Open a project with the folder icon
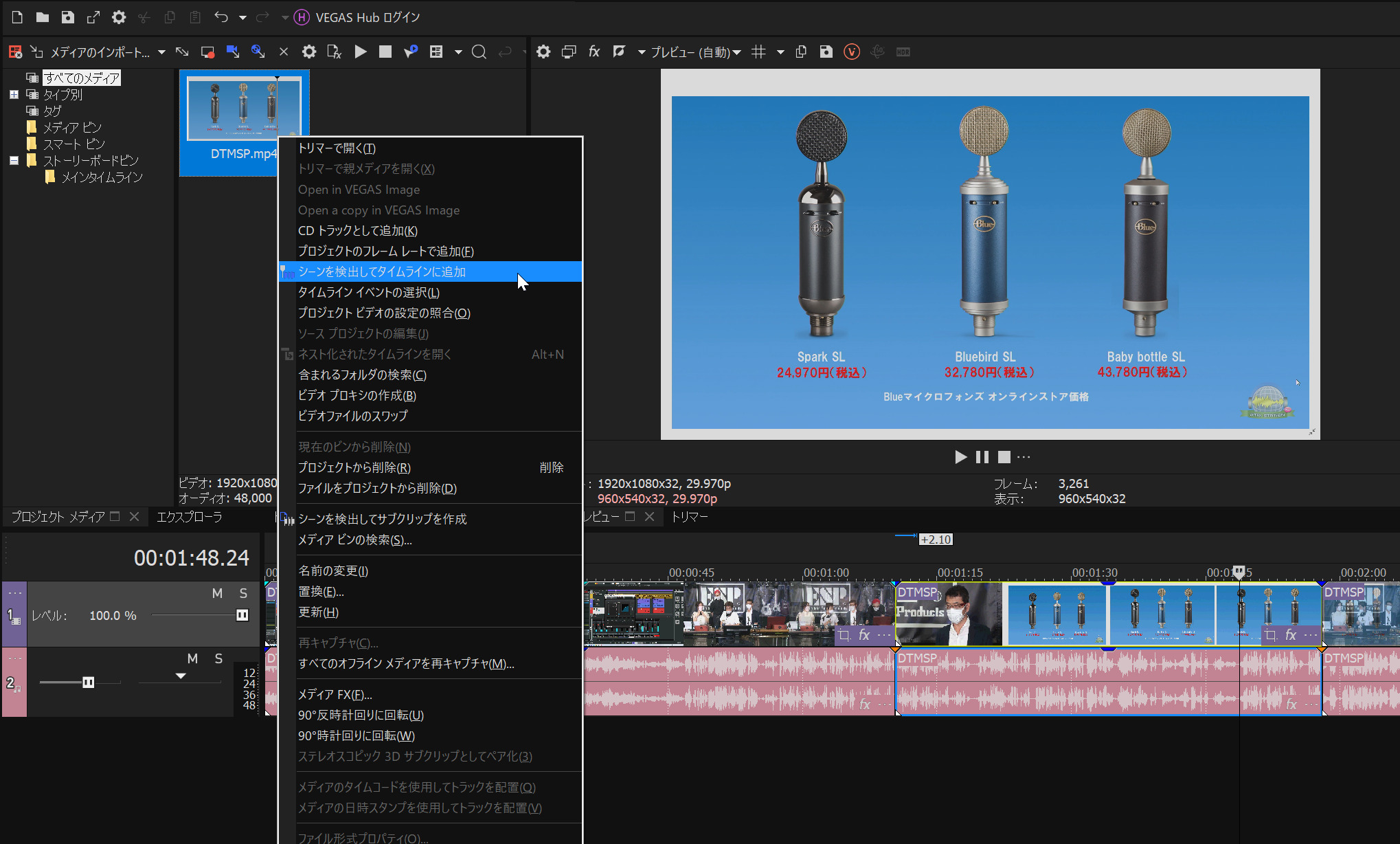 43,17
